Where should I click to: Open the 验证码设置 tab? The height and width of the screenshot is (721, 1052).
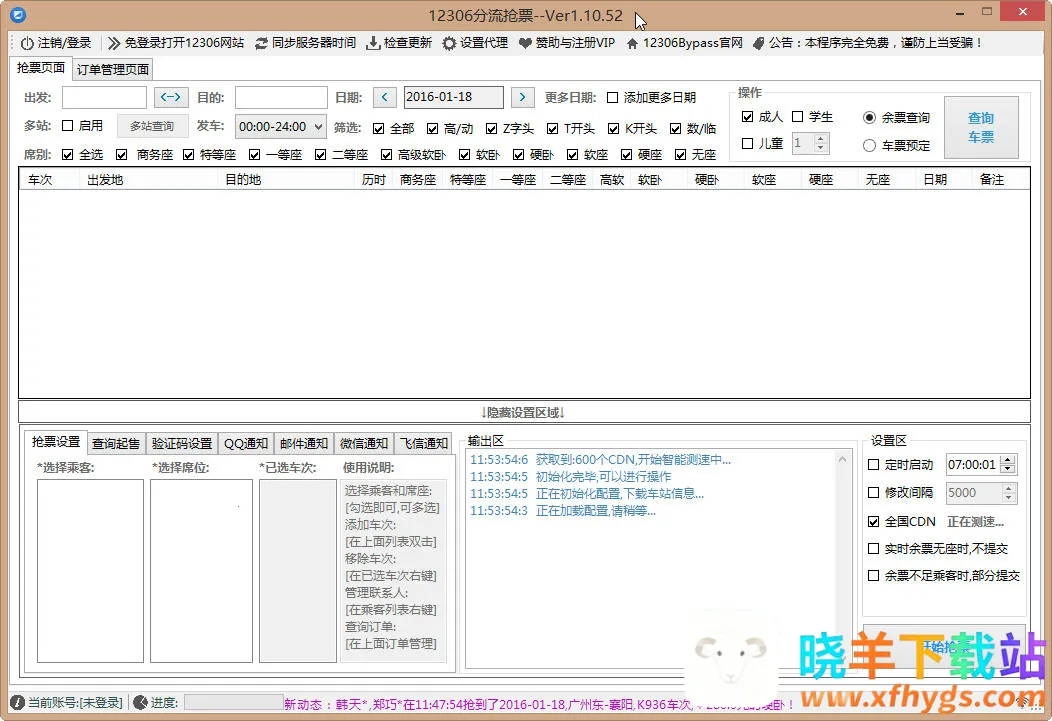pos(181,443)
